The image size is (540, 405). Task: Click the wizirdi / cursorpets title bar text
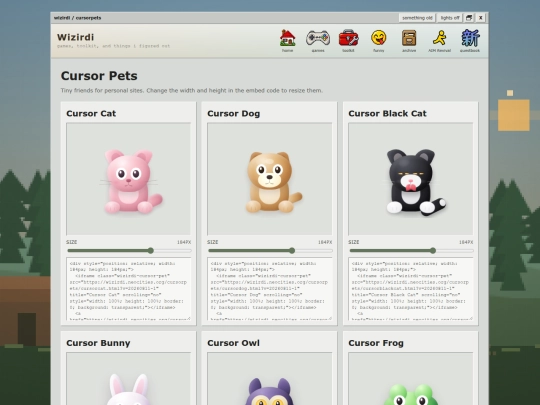[x=77, y=18]
